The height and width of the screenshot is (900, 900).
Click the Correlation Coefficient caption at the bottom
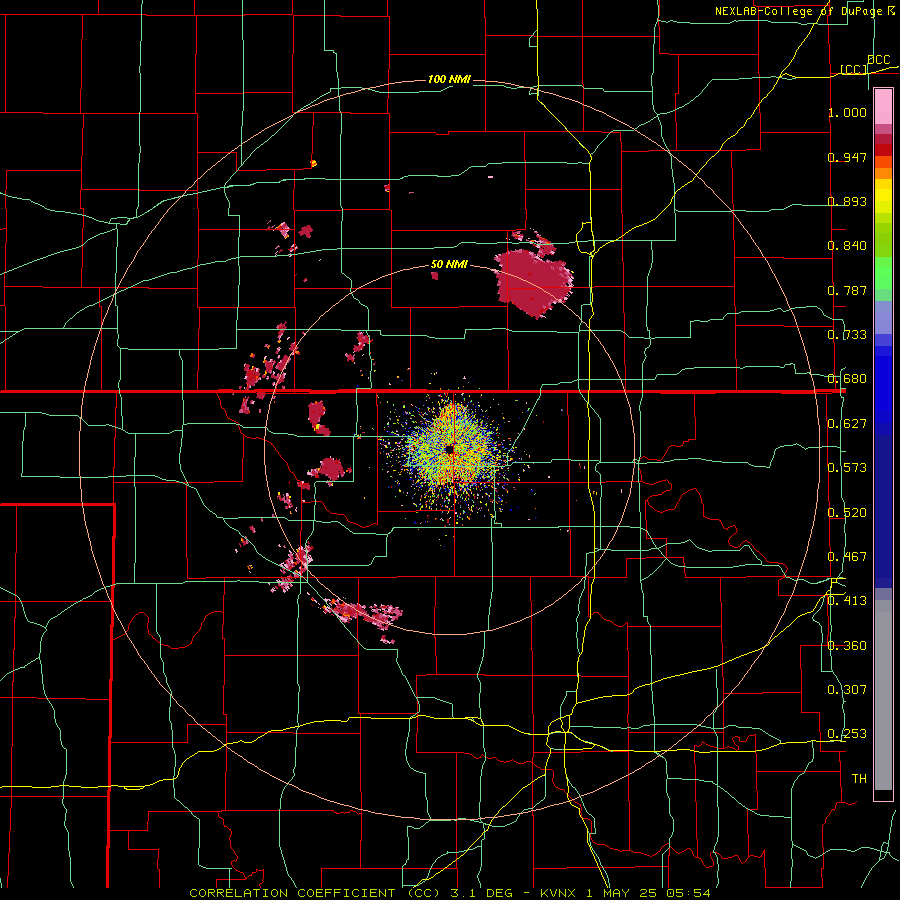[x=450, y=893]
